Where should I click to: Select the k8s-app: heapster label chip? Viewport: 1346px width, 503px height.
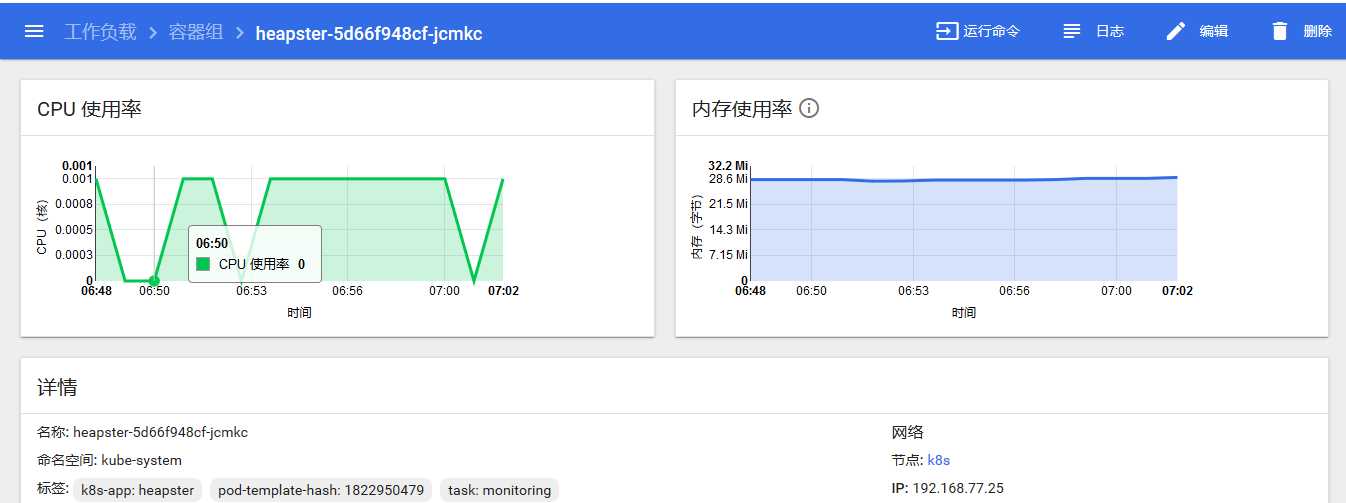coord(139,490)
